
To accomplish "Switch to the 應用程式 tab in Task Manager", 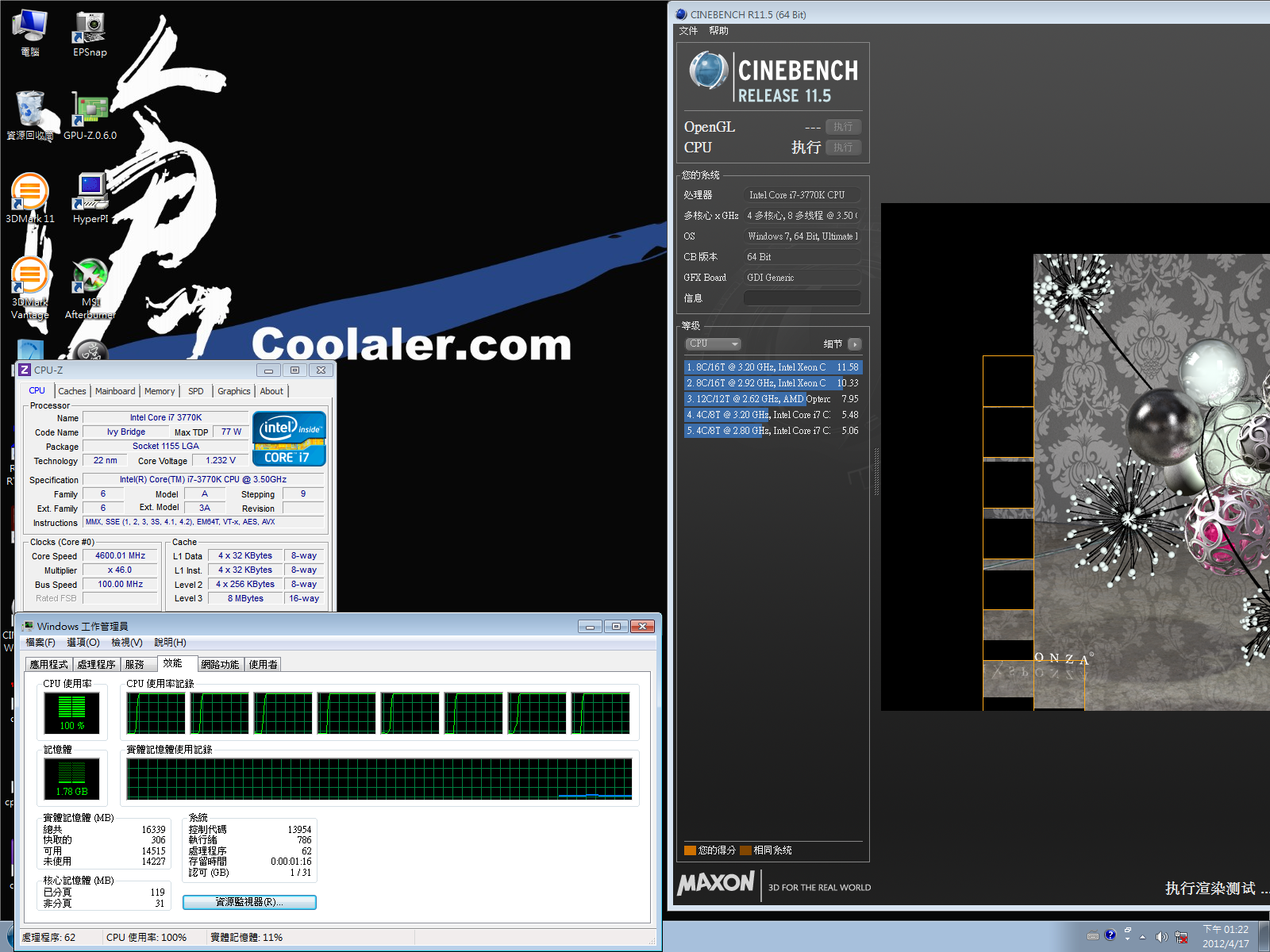I will coord(49,665).
